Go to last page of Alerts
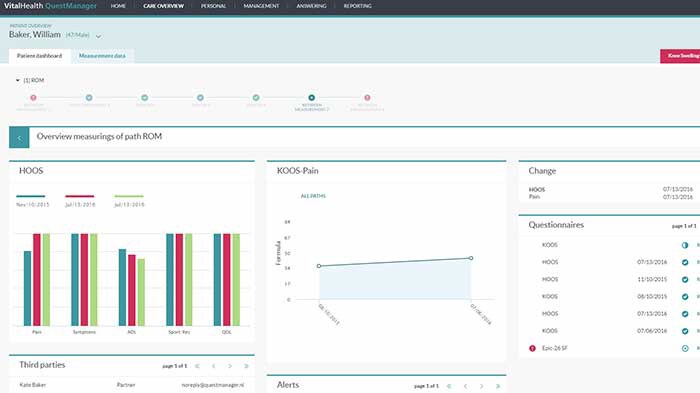700x393 pixels. pyautogui.click(x=498, y=386)
